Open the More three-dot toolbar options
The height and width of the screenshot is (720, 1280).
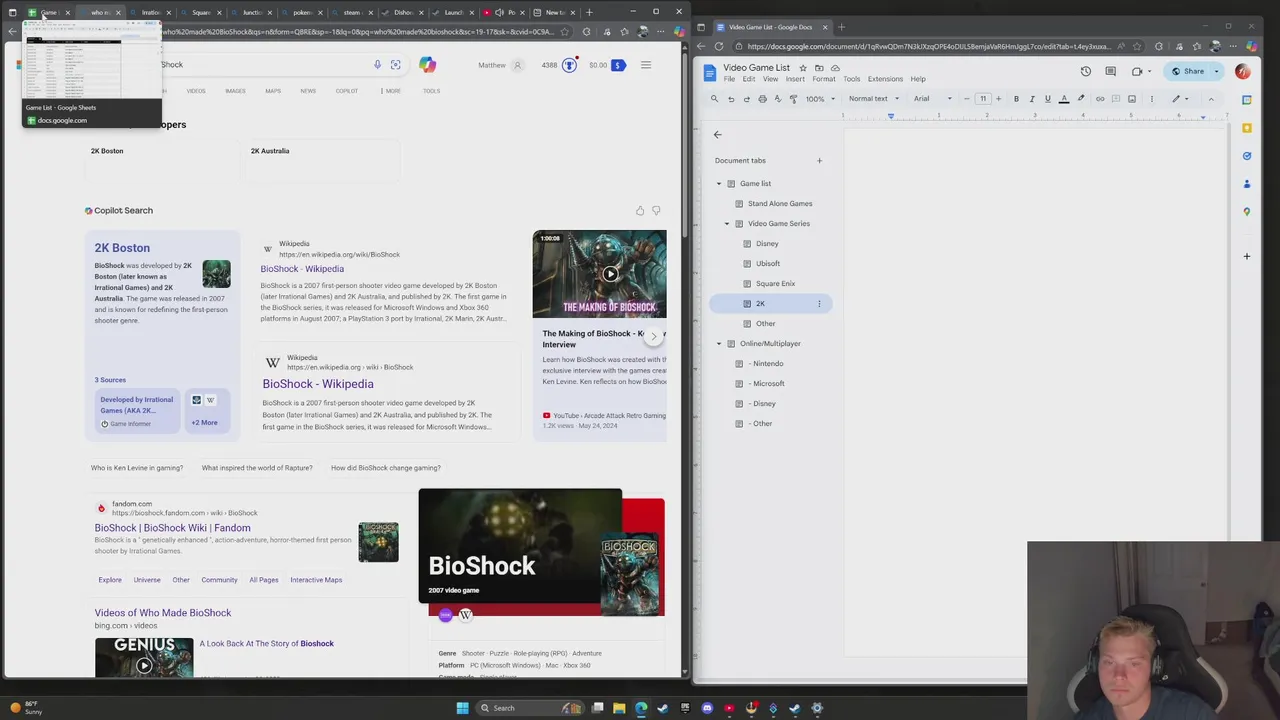pos(1151,99)
